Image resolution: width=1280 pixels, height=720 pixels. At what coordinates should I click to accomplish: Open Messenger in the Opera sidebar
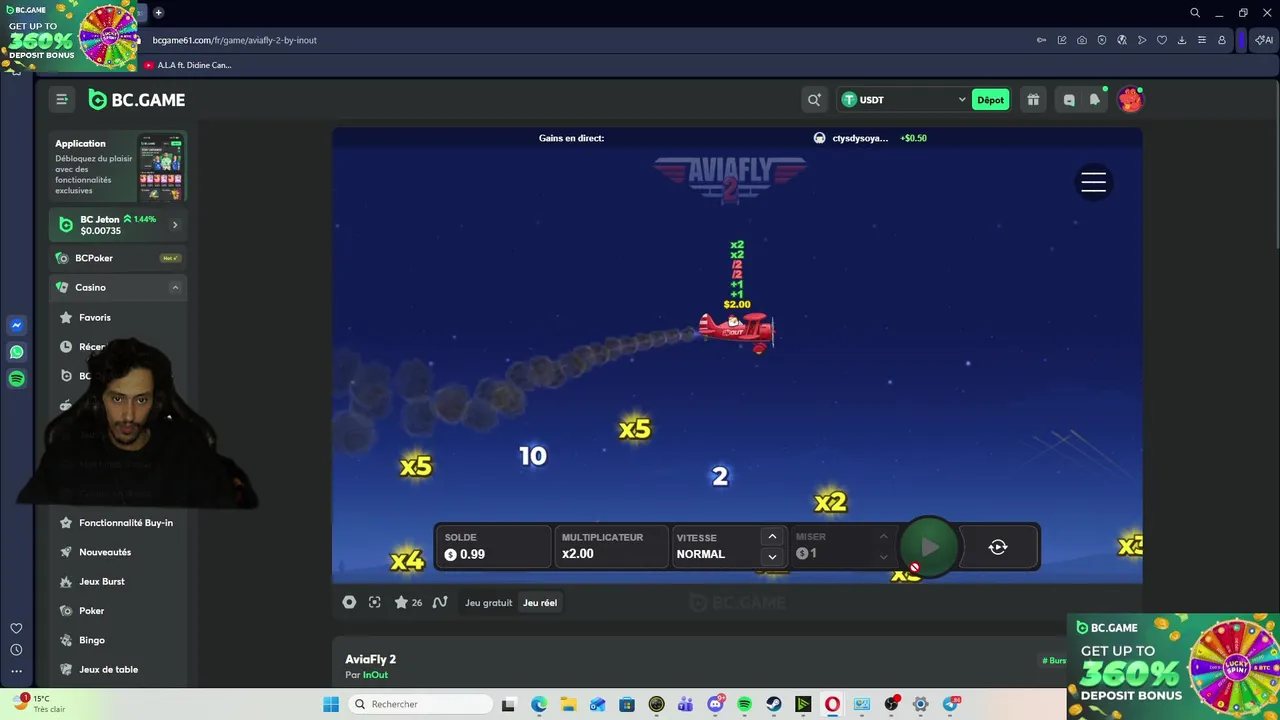point(16,325)
